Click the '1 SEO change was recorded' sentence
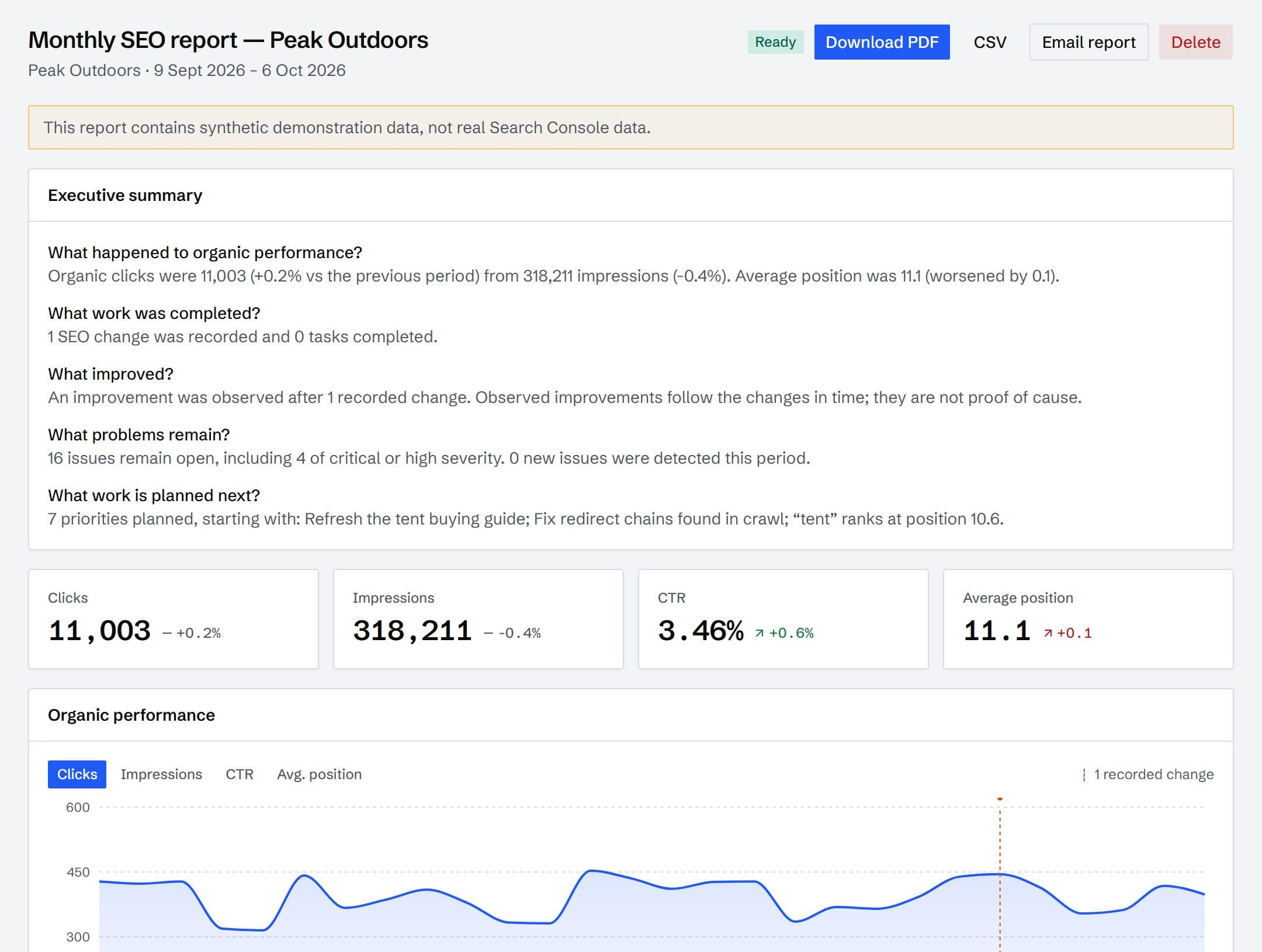 pyautogui.click(x=242, y=336)
